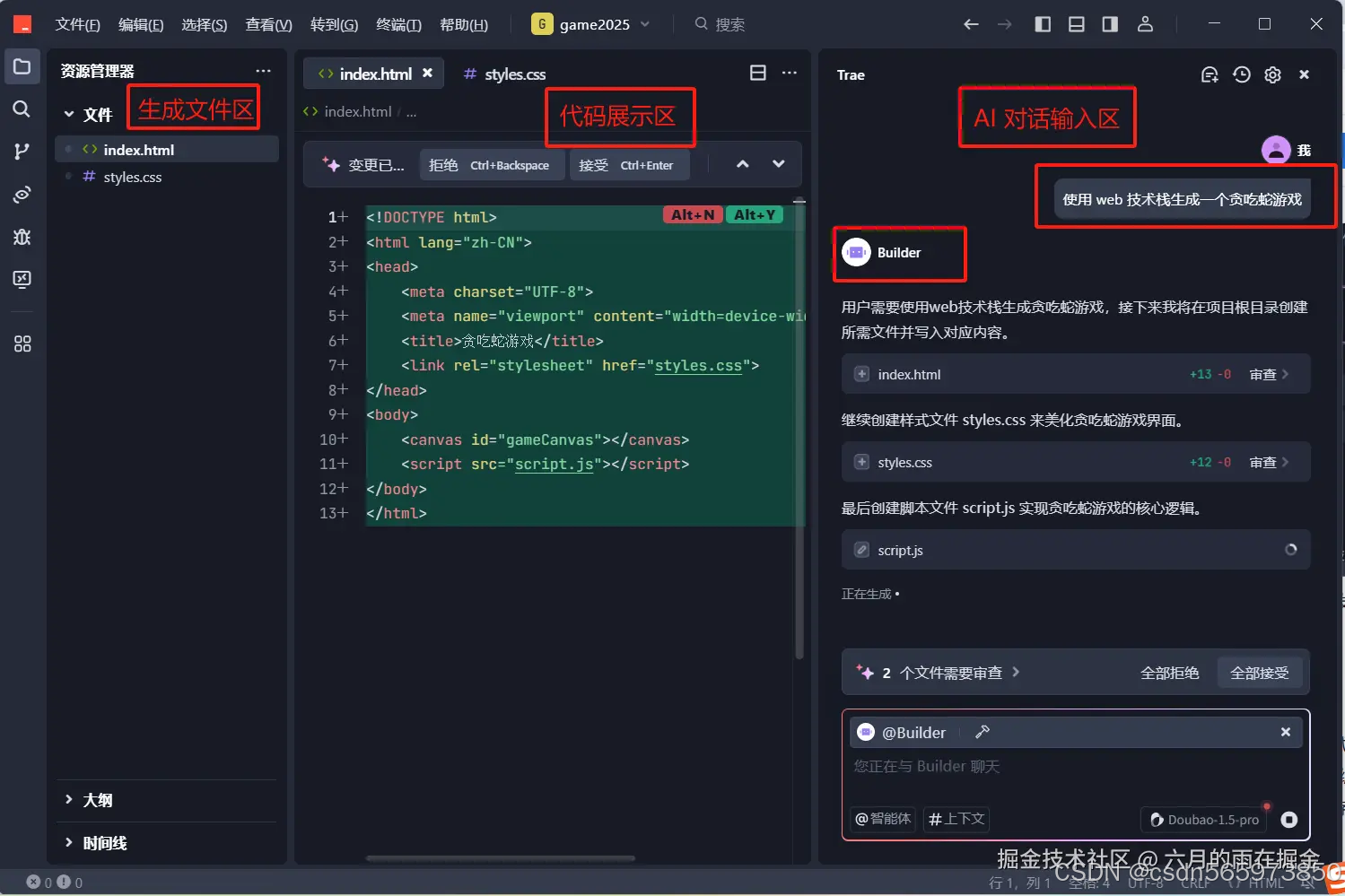Reject all with 全部拒绝
This screenshot has height=896, width=1345.
coord(1169,673)
